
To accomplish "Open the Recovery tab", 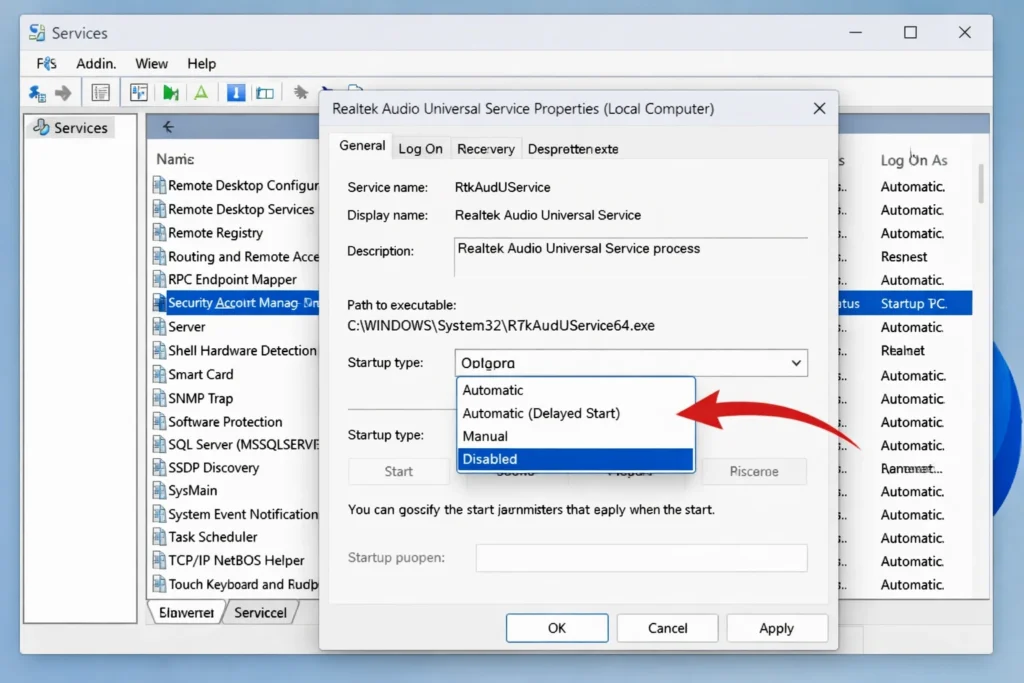I will tap(486, 147).
